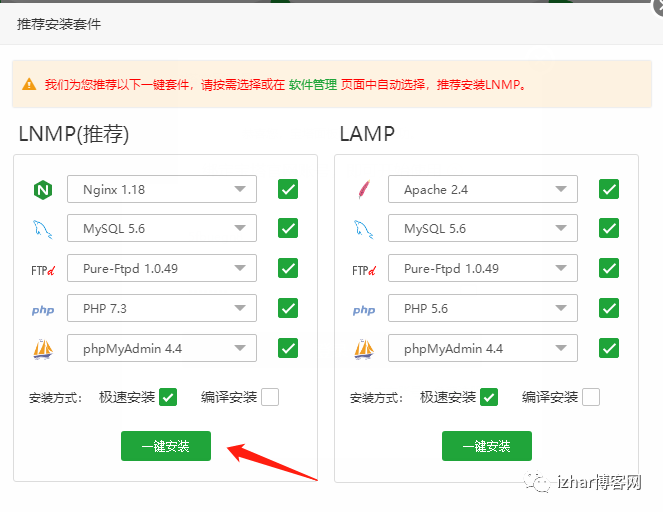Image resolution: width=663 pixels, height=512 pixels.
Task: Uncheck phpMyAdmin 4.4 in LNMP
Action: [x=288, y=348]
